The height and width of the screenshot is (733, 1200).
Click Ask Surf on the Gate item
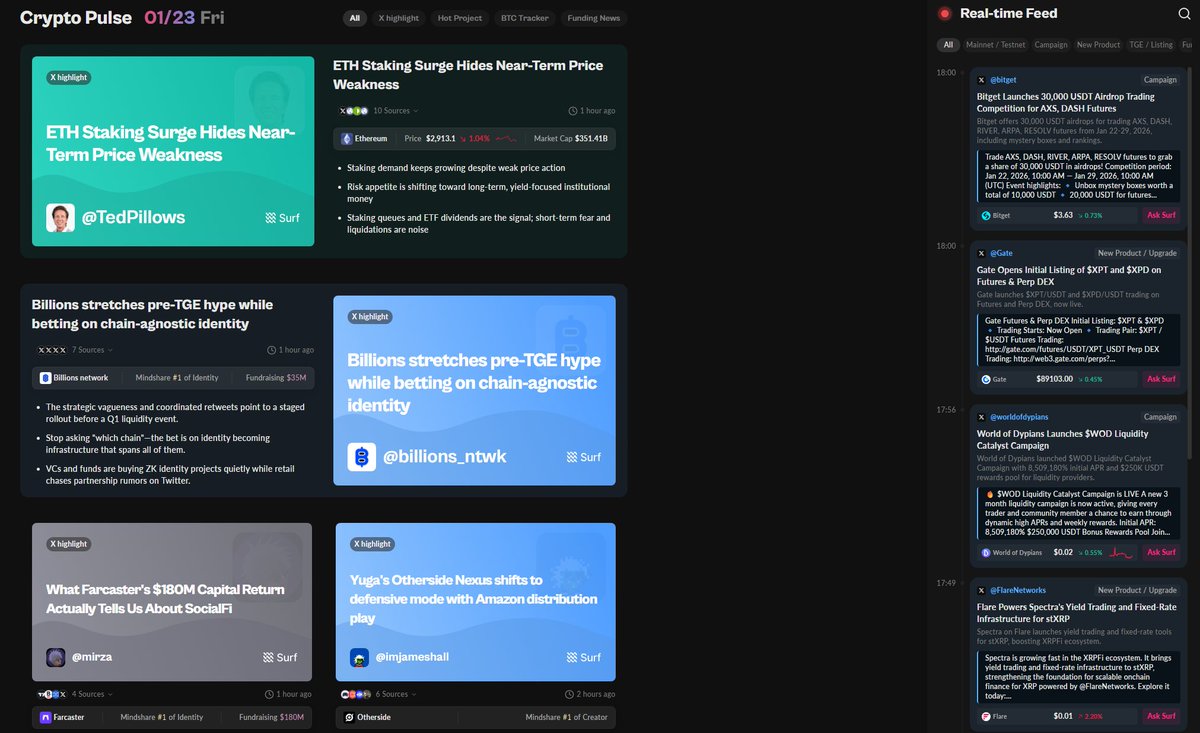tap(1161, 379)
